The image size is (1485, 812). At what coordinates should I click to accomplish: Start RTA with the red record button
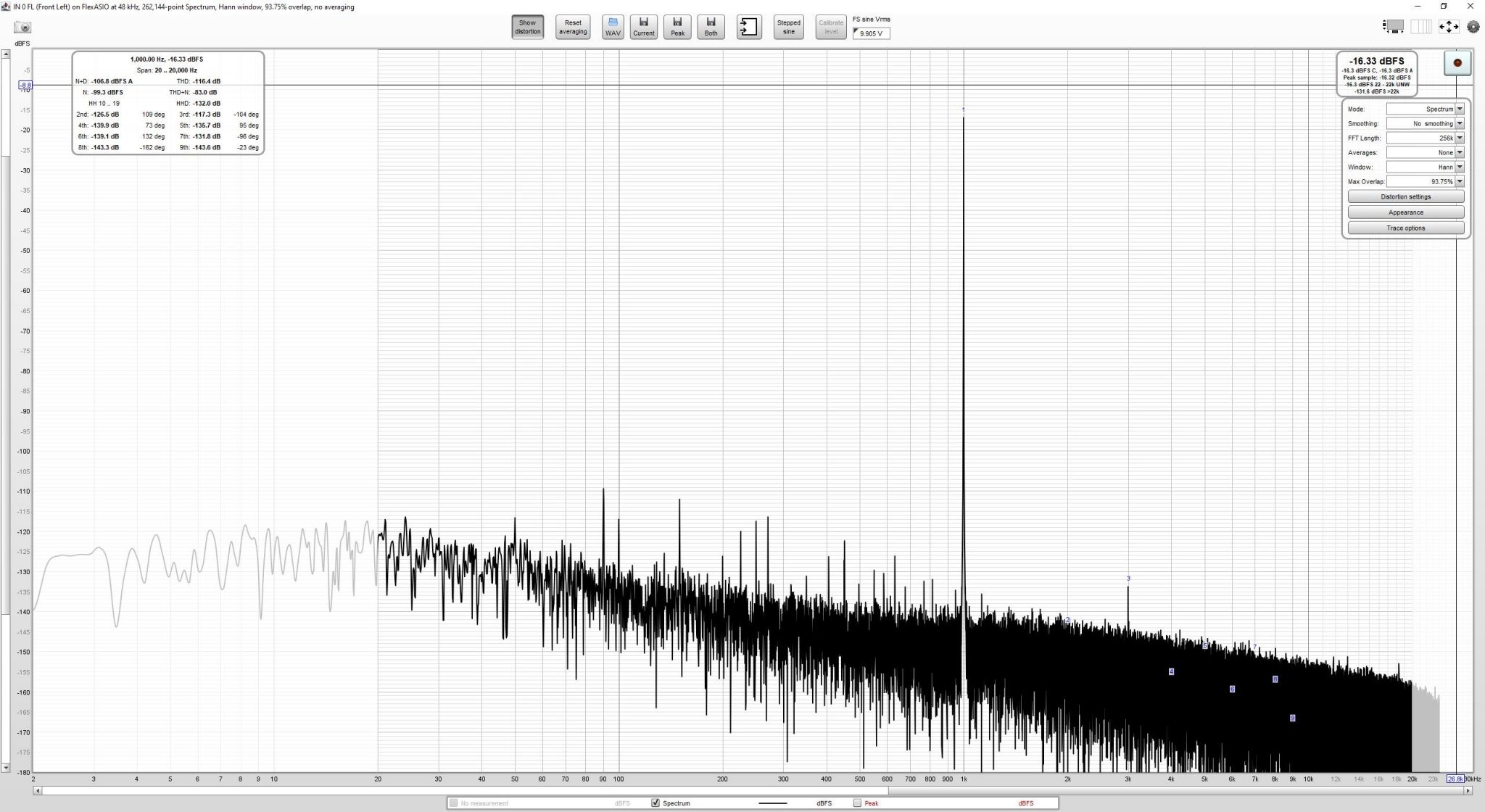tap(1457, 63)
